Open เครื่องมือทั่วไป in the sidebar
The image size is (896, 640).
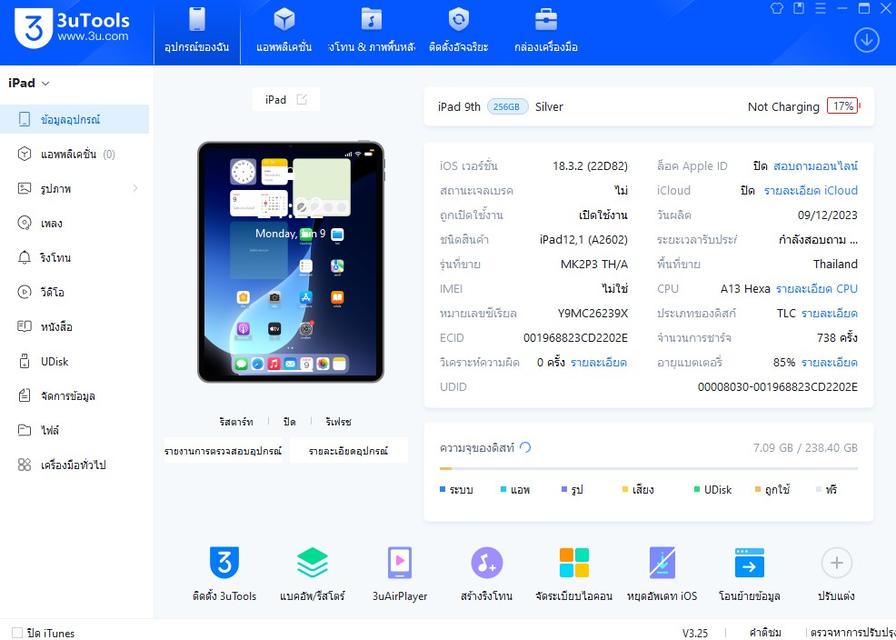pos(74,465)
